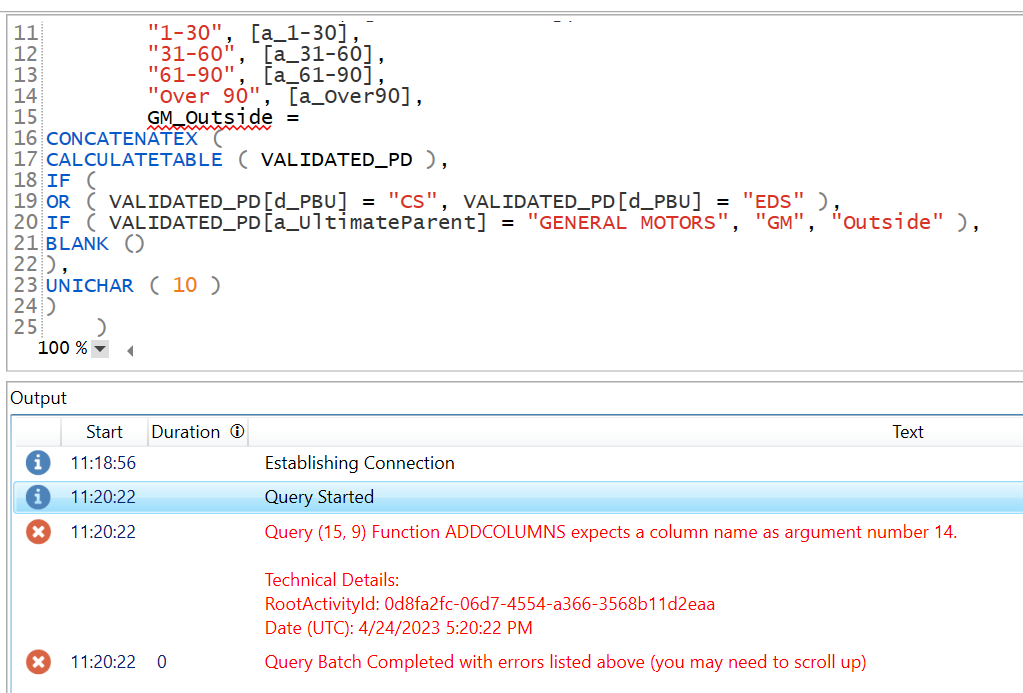Select the ADDCOLUMNS expects column name error
This screenshot has height=693, width=1023.
click(x=611, y=532)
